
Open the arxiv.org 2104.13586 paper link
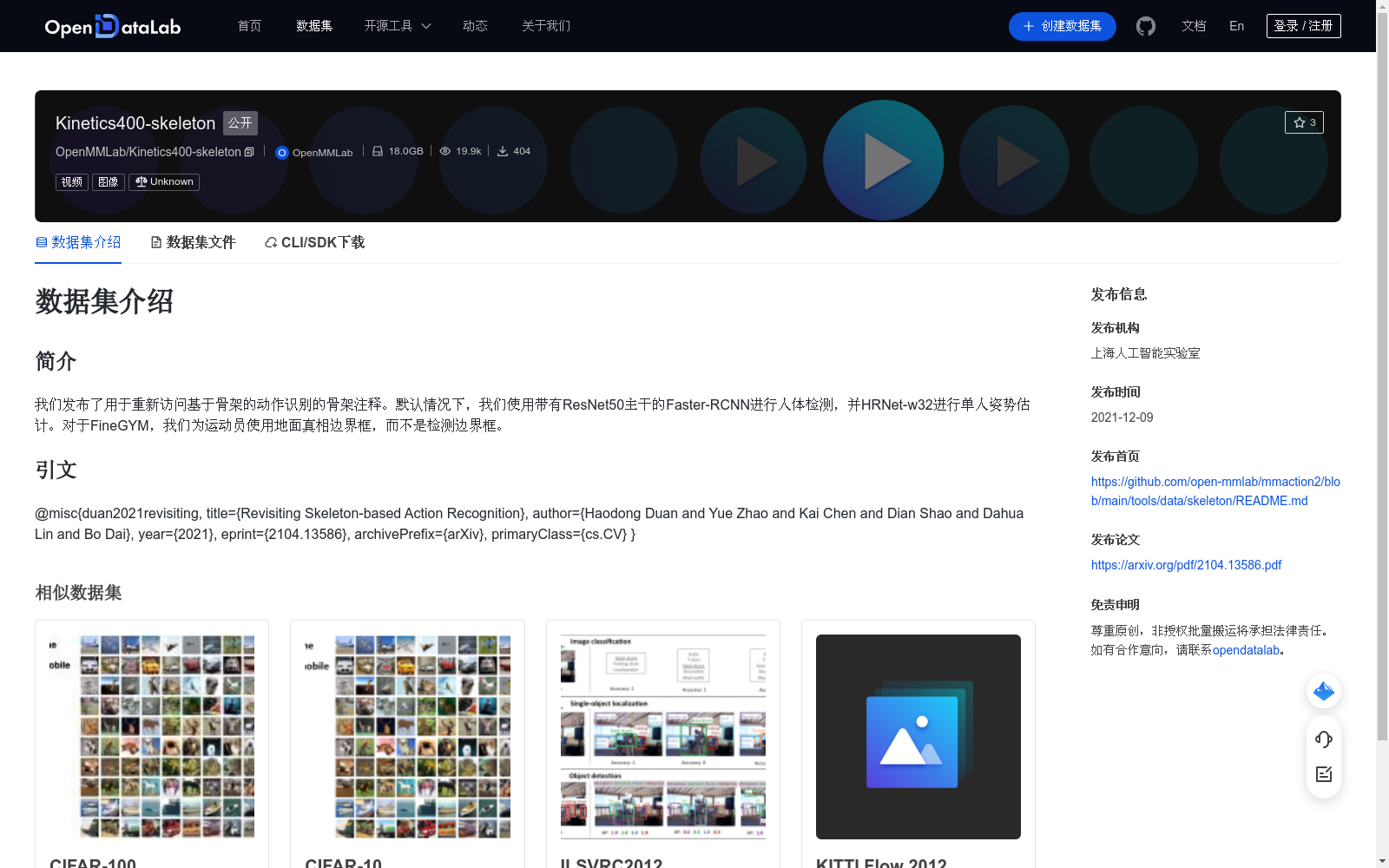1186,565
